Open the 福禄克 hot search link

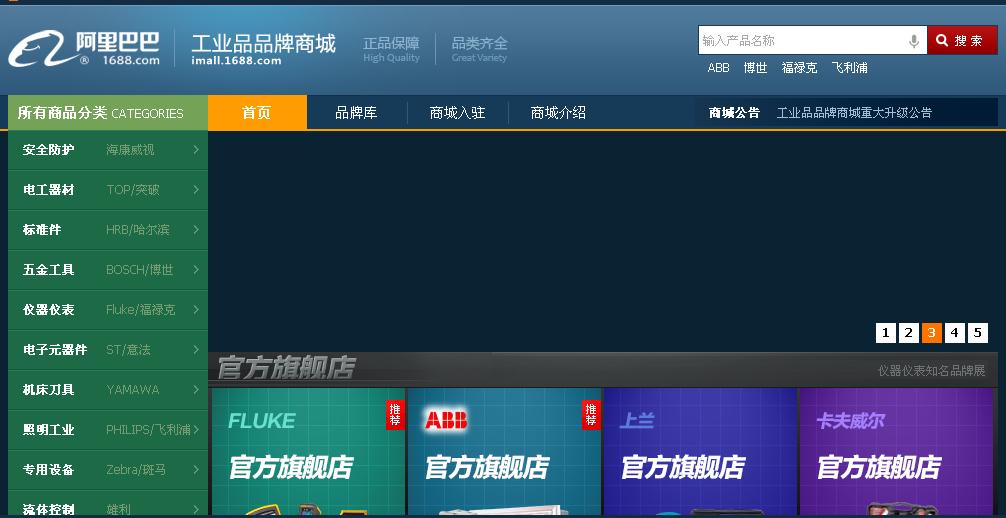(x=799, y=67)
